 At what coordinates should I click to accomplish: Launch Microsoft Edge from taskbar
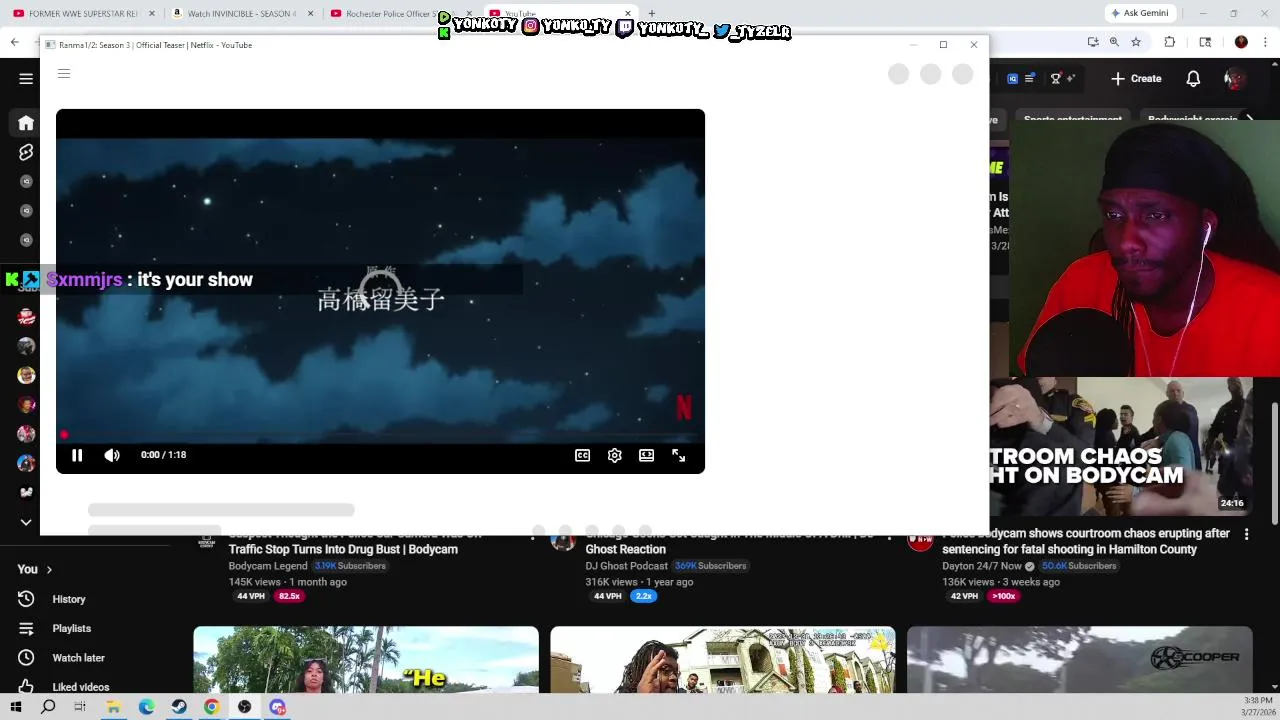[146, 707]
